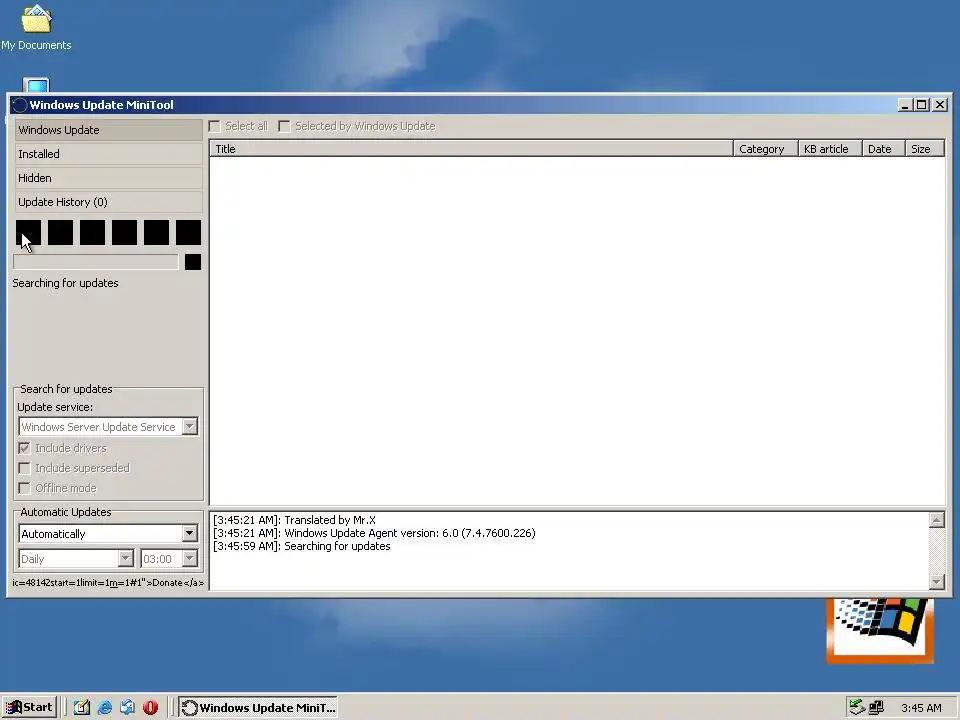Sort updates by the Title column

point(471,149)
